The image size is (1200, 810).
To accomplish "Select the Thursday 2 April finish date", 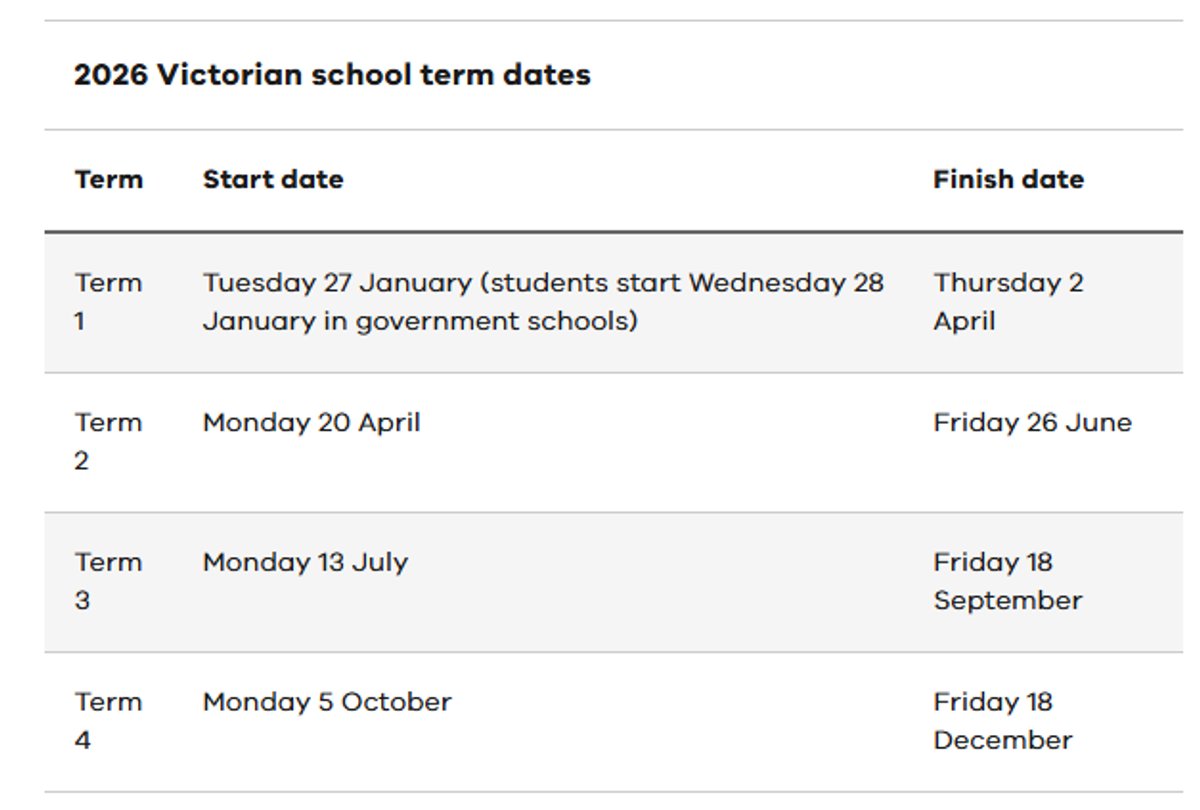I will (x=1008, y=301).
